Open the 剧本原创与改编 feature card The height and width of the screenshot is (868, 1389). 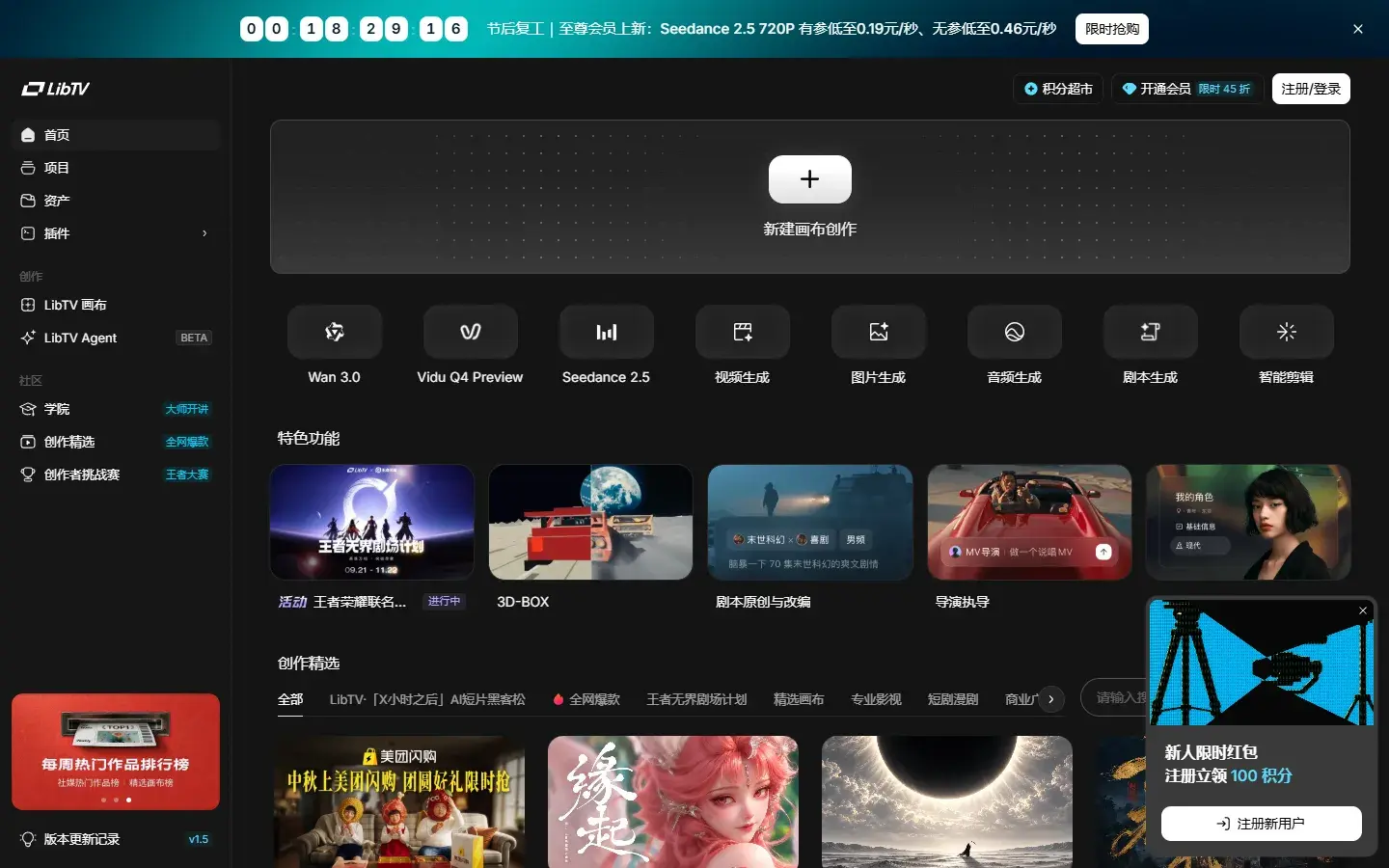810,522
